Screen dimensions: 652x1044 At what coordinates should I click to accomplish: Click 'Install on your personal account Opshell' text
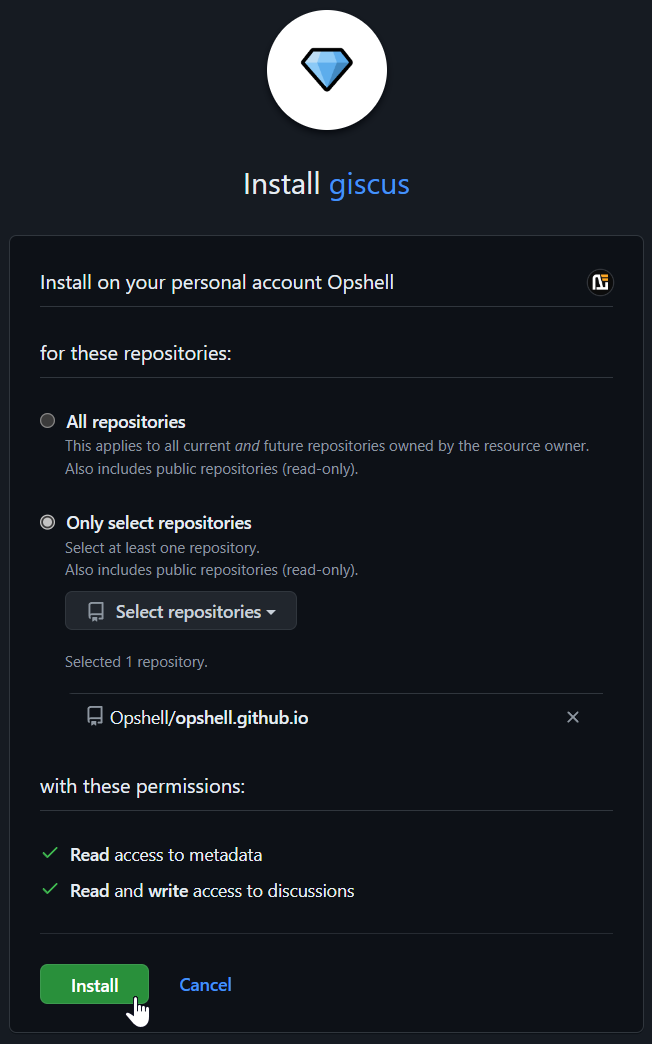(x=217, y=283)
